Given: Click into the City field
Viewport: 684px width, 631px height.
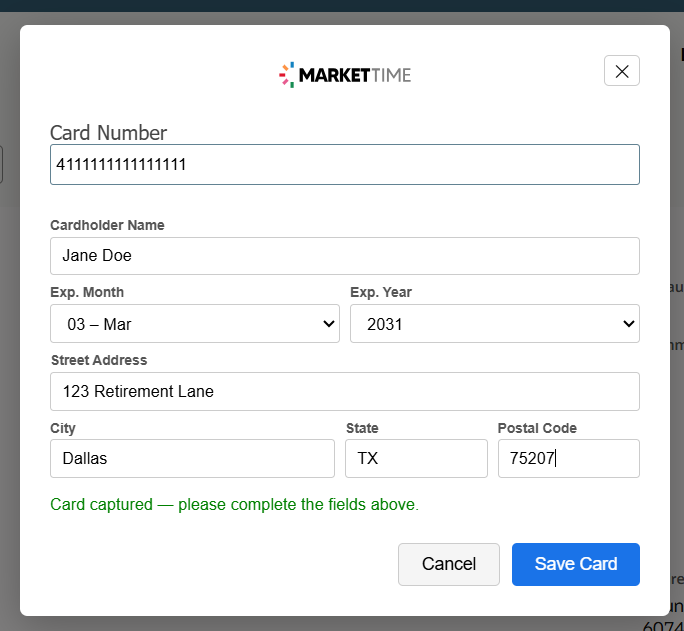Looking at the screenshot, I should click(x=192, y=458).
